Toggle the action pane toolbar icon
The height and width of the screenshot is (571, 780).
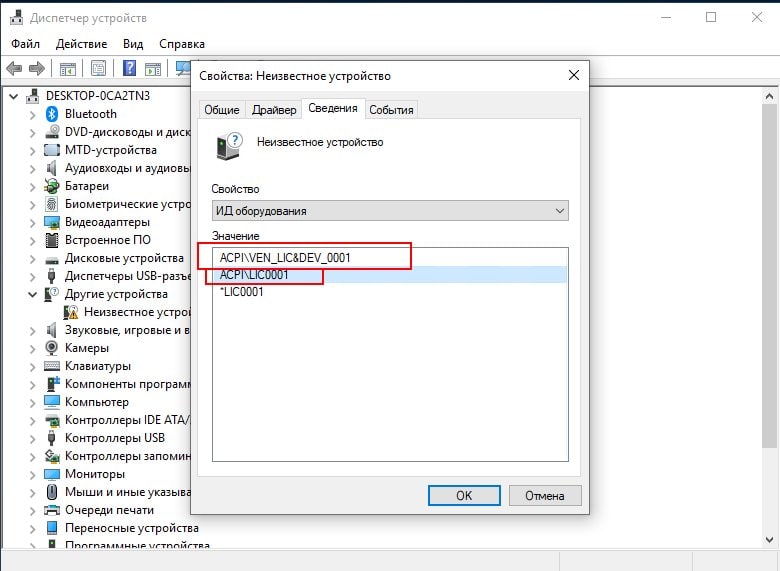153,69
